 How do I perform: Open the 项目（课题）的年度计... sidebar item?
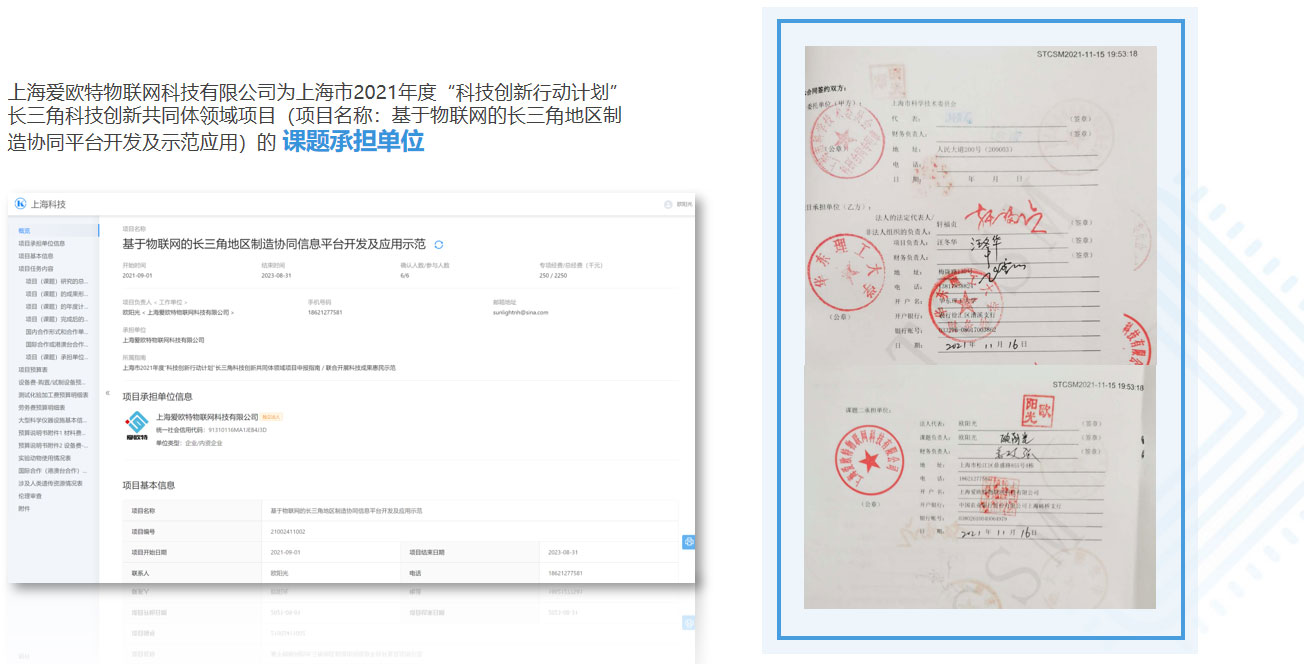point(56,307)
